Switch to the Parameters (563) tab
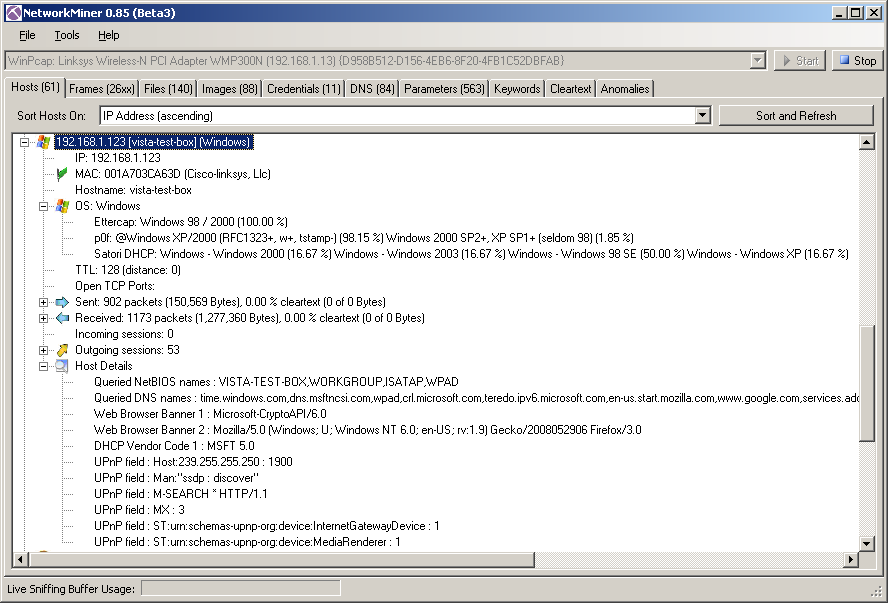 click(x=444, y=89)
